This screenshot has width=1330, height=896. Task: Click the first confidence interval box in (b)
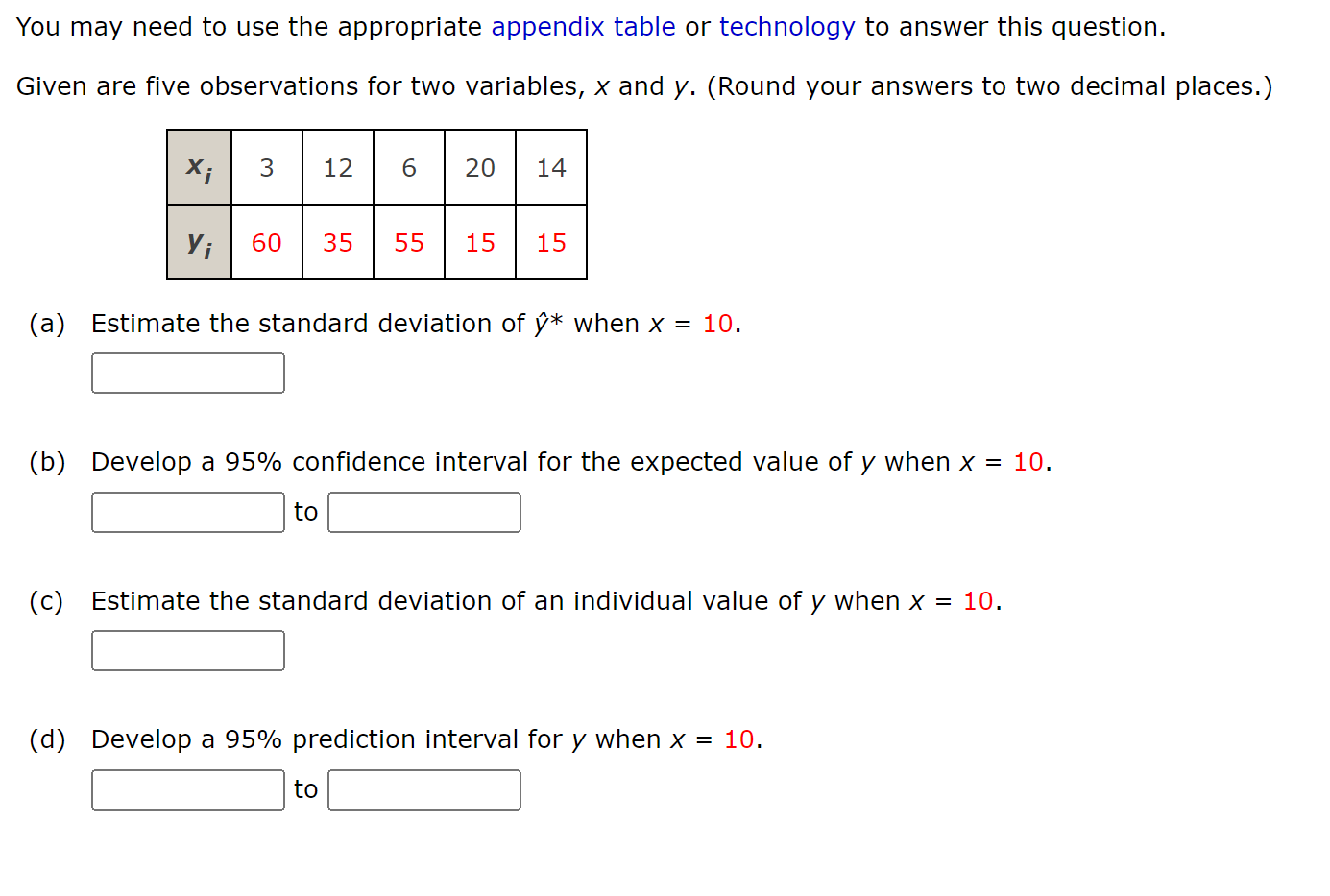pos(187,511)
